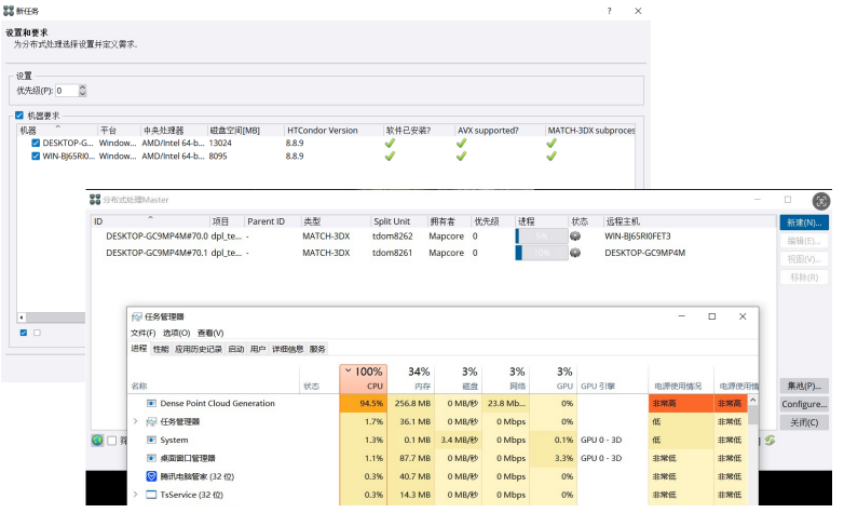Expand the TsService (32 位) process row
Viewport: 845px width, 514px height.
pyautogui.click(x=136, y=494)
